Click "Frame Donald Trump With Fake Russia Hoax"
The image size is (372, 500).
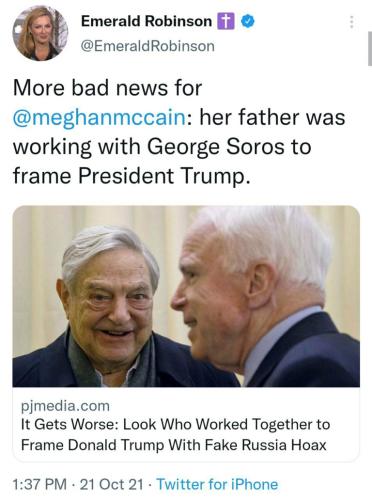click(174, 445)
